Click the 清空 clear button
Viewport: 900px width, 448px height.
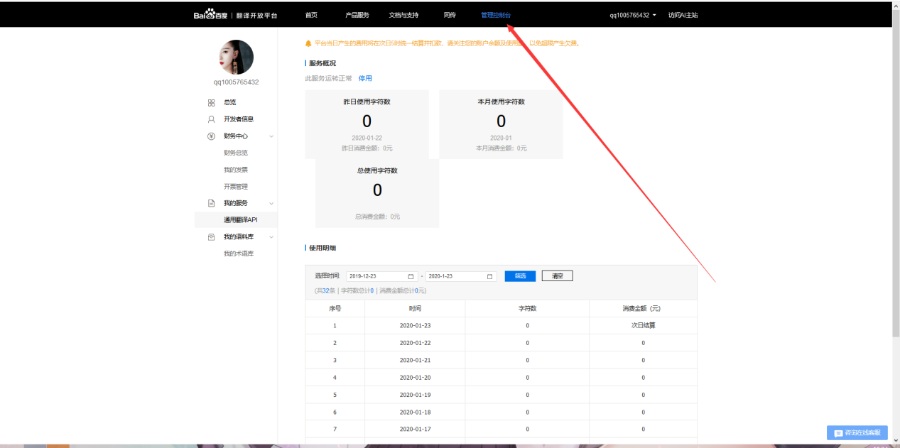[x=557, y=276]
